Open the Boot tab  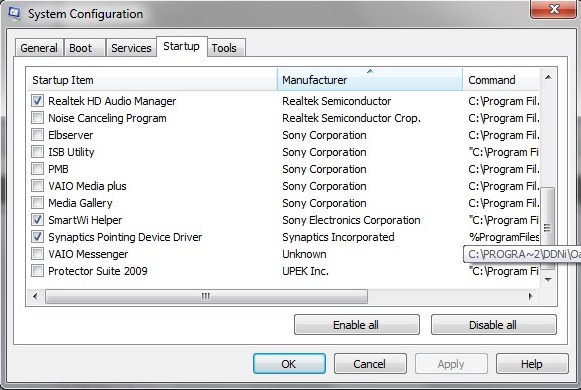[84, 48]
